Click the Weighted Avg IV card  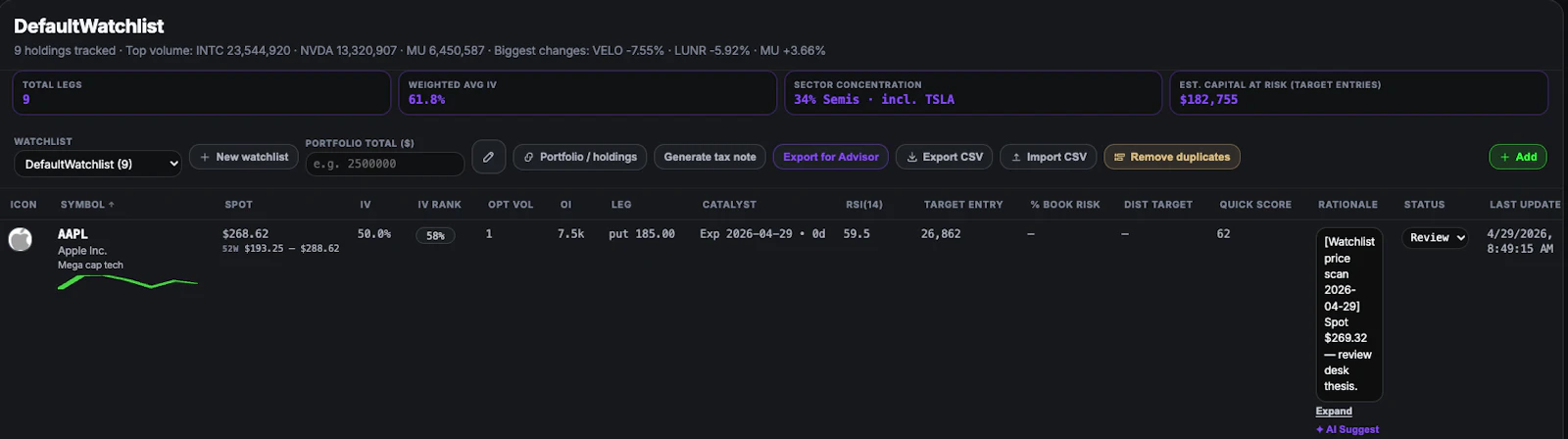(587, 92)
